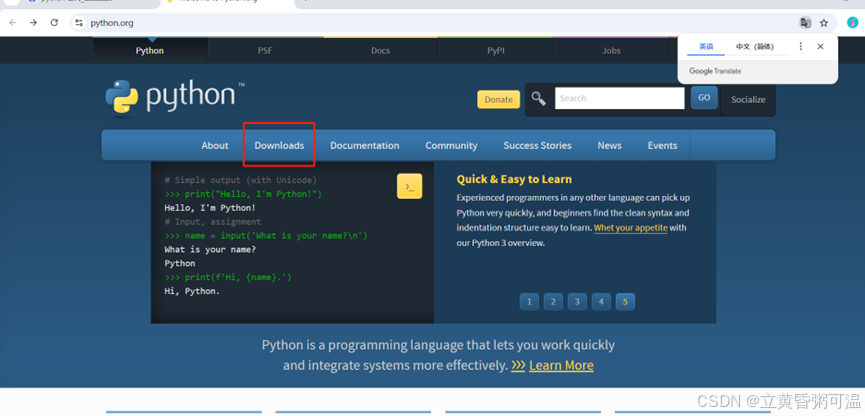This screenshot has width=865, height=416.
Task: Open the Python top navigation tab
Action: [x=150, y=51]
